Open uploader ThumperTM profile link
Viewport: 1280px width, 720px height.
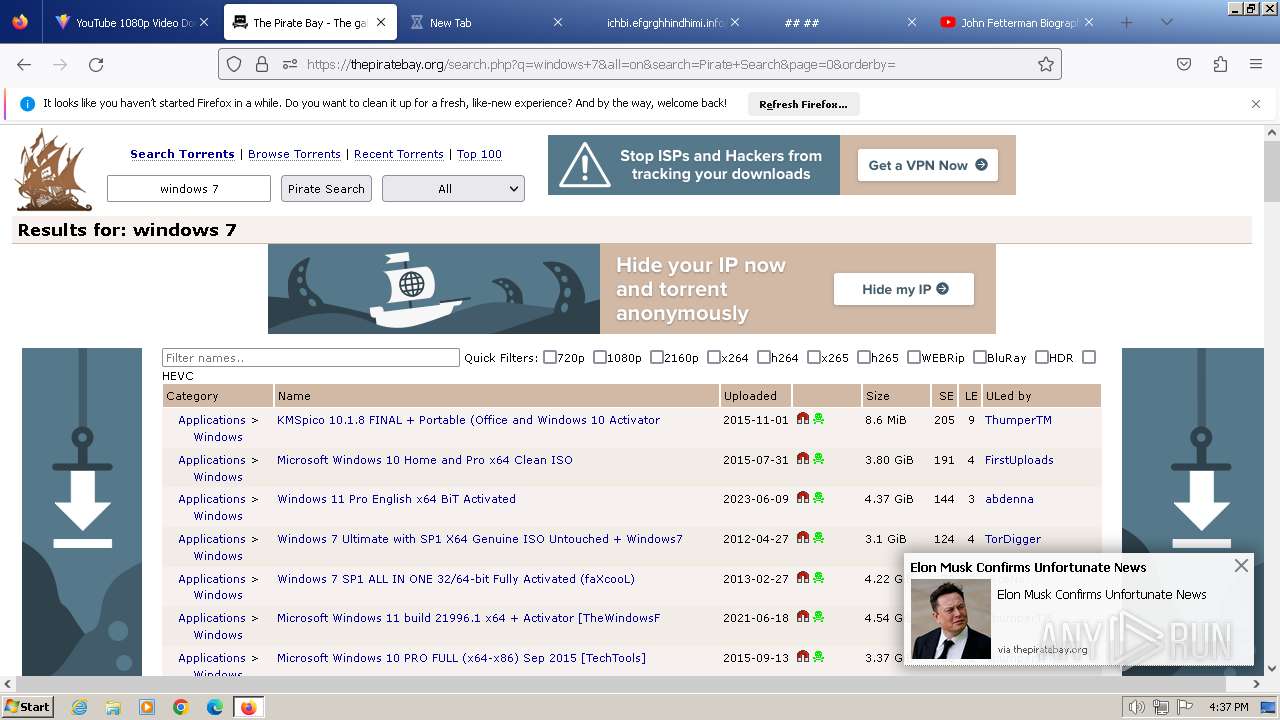1018,420
